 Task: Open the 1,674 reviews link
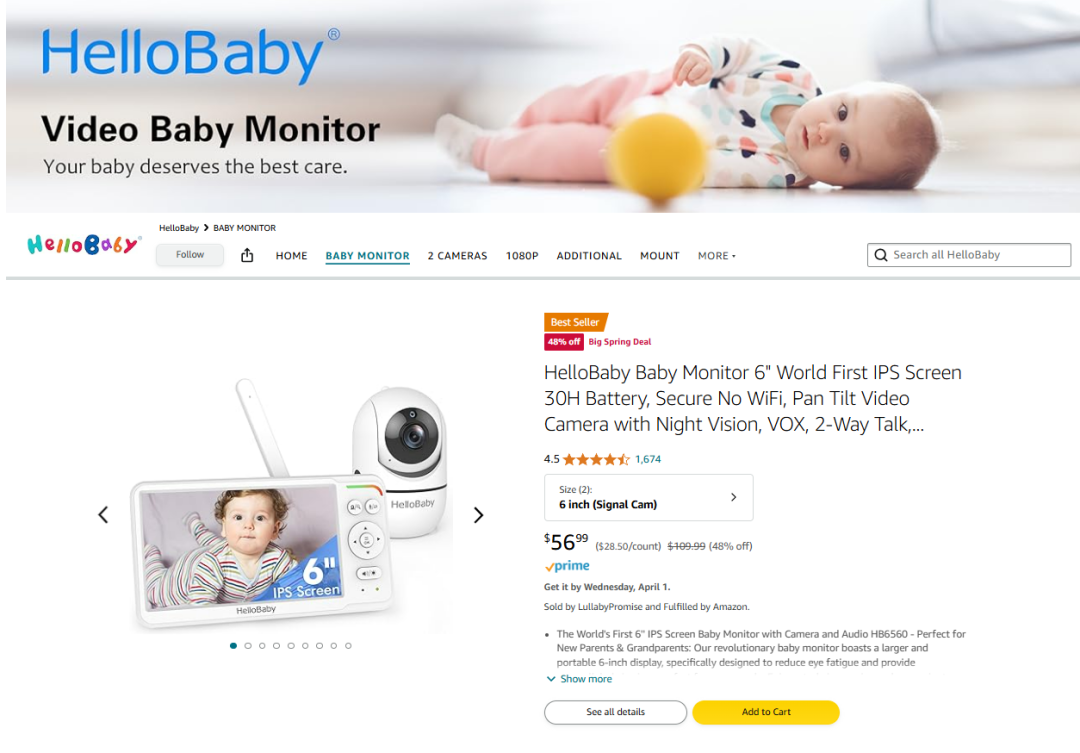tap(648, 460)
